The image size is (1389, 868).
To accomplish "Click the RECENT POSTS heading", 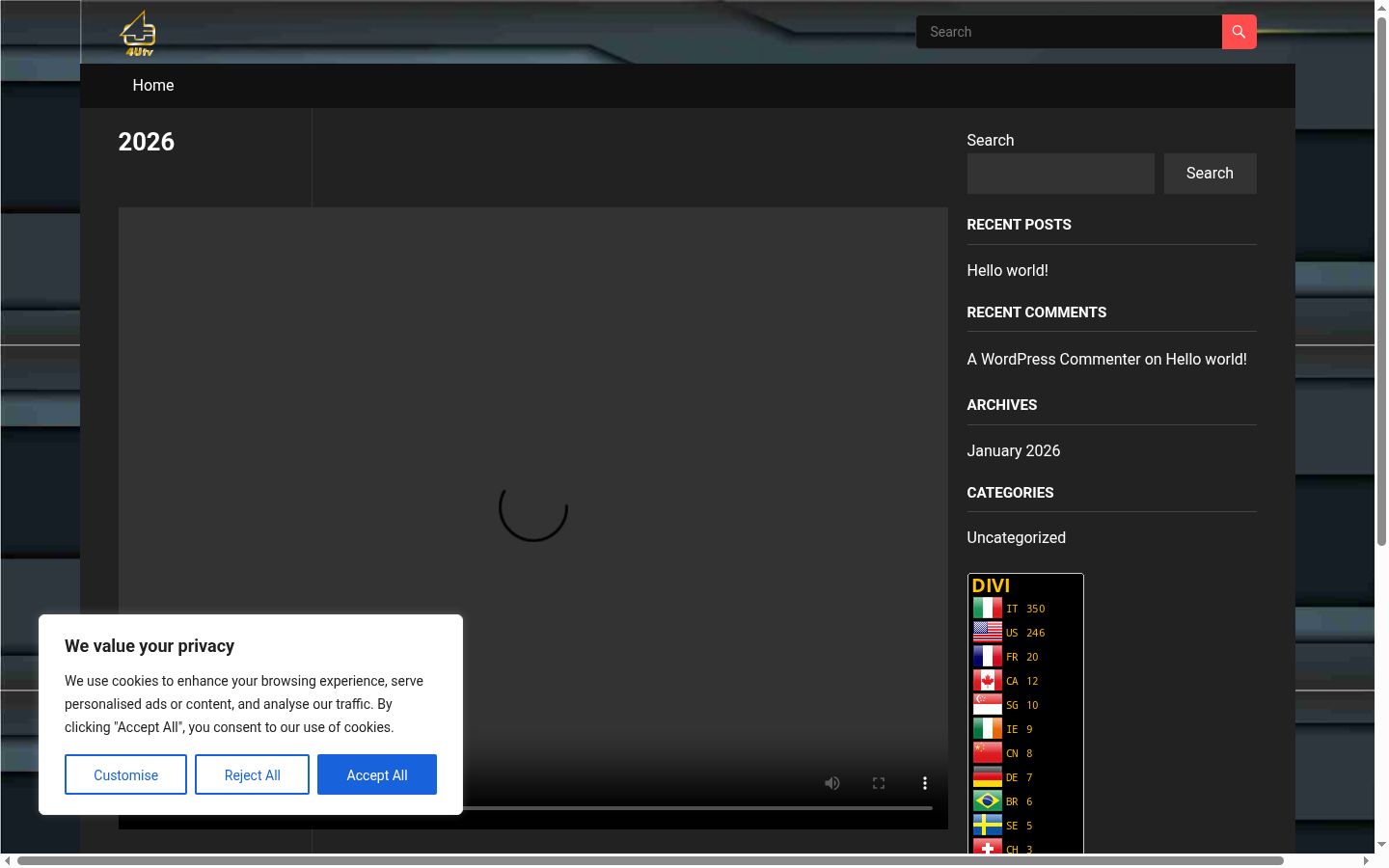I will point(1019,225).
